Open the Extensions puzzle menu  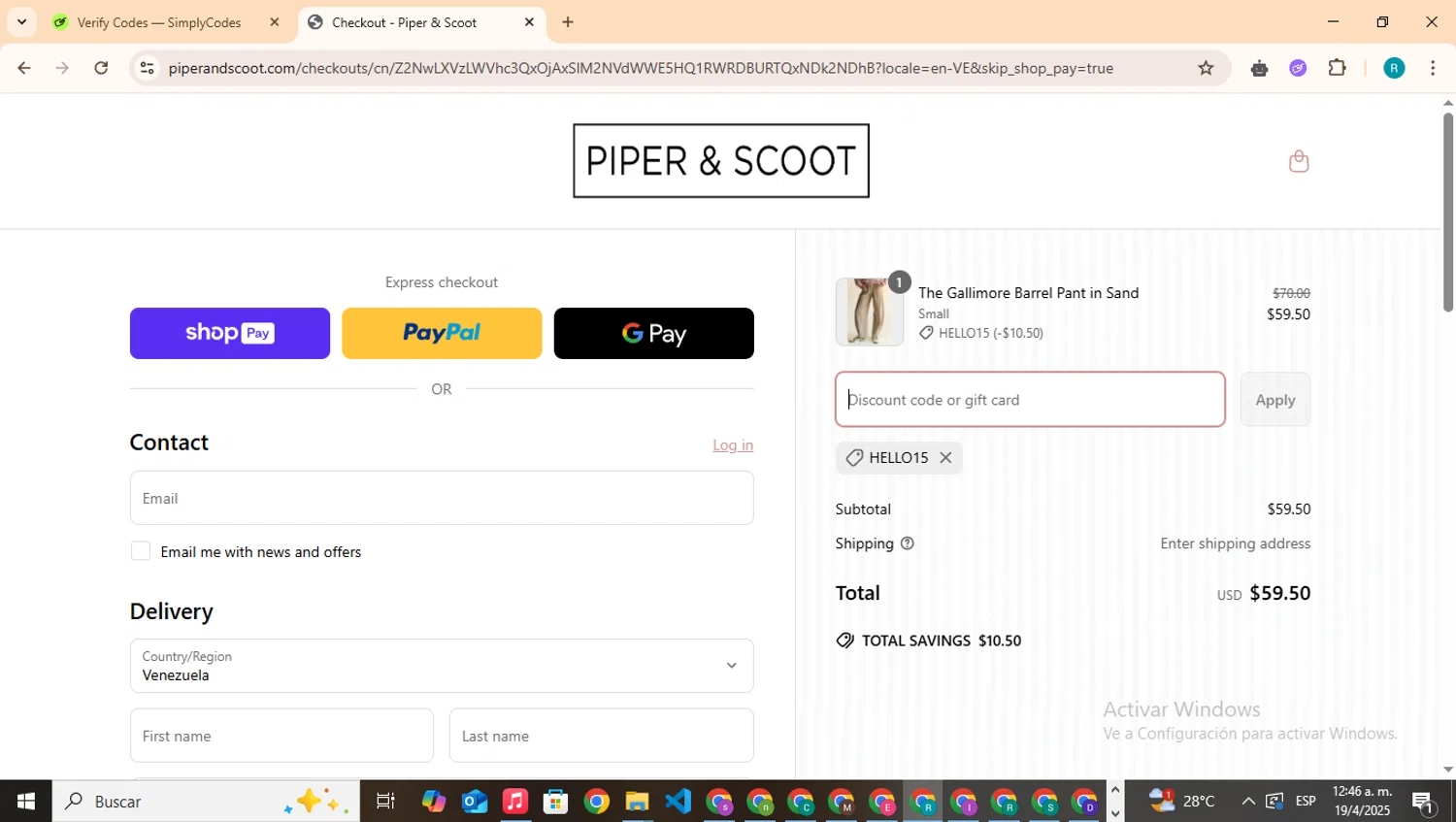(x=1337, y=68)
